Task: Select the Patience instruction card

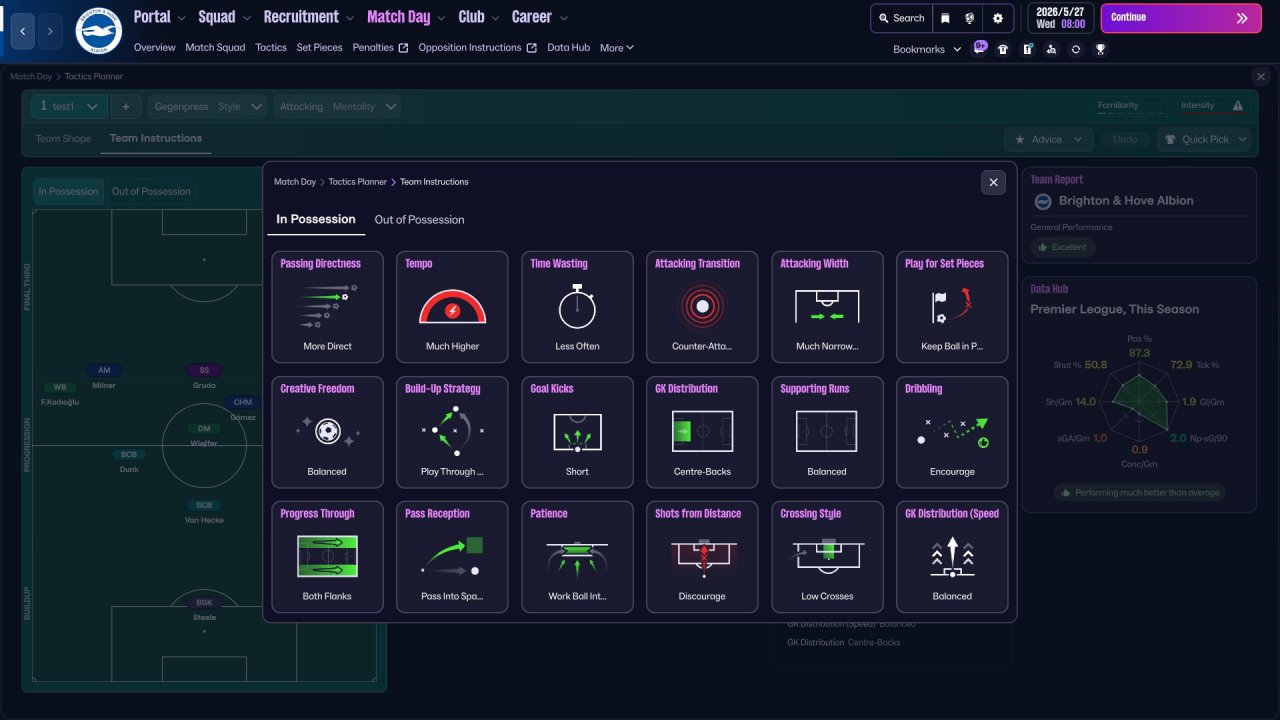Action: [577, 557]
